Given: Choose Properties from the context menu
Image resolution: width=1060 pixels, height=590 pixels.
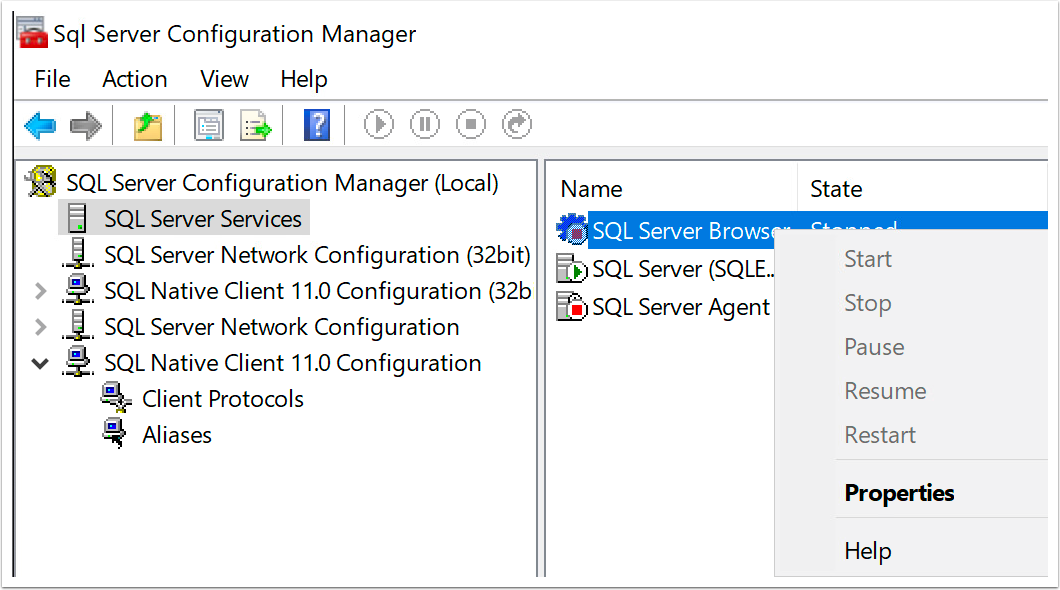Looking at the screenshot, I should pyautogui.click(x=899, y=493).
